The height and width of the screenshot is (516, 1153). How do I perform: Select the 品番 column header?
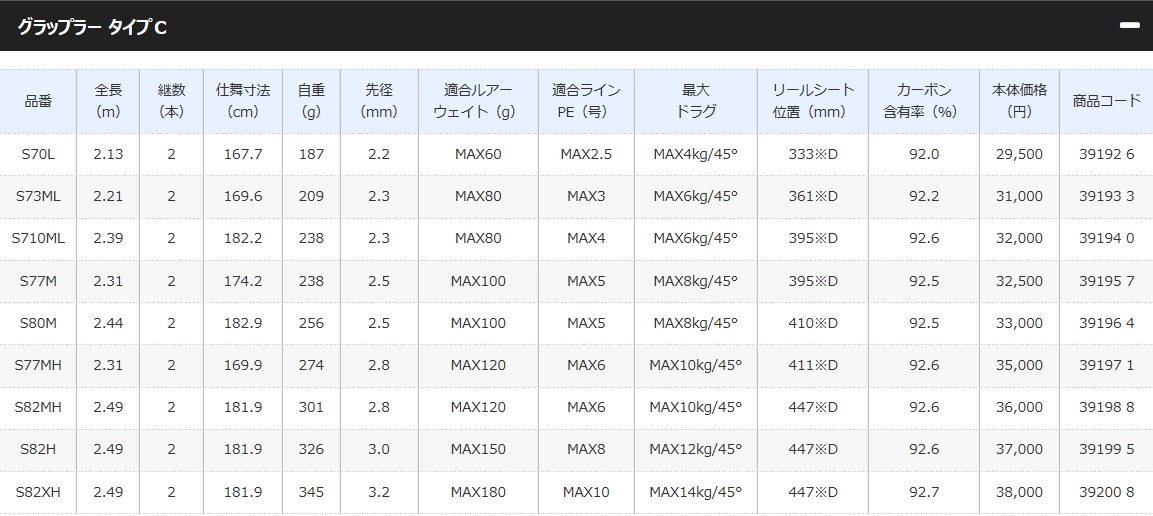pos(38,101)
